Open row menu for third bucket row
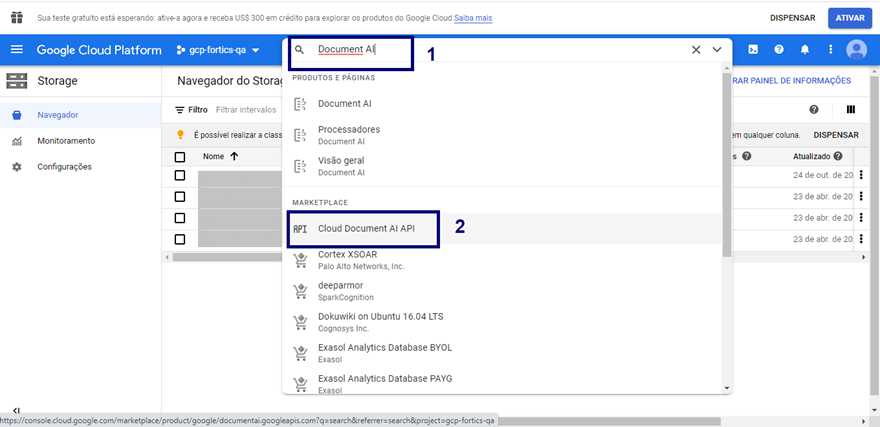 pyautogui.click(x=861, y=218)
